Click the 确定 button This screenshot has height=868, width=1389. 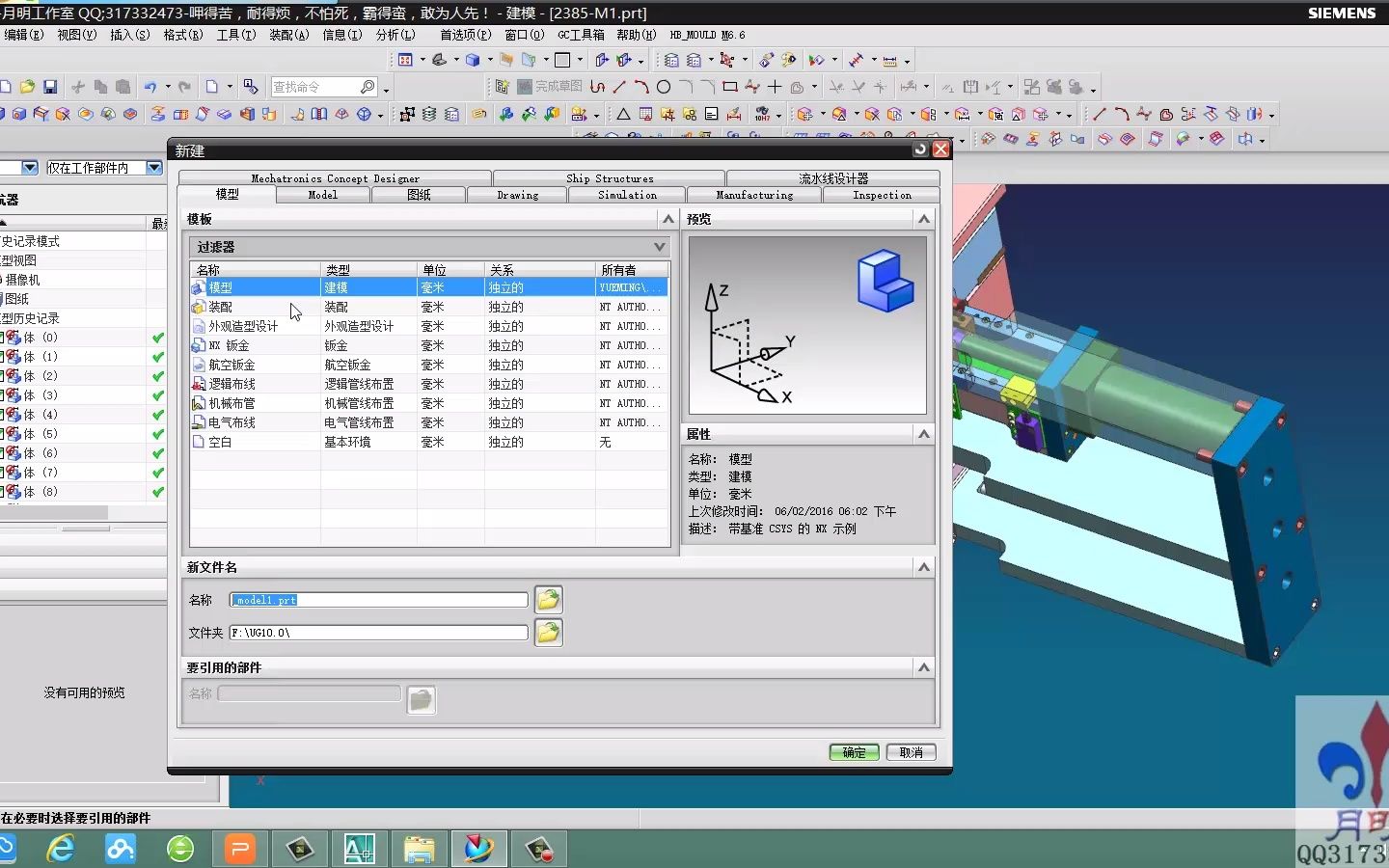(855, 752)
